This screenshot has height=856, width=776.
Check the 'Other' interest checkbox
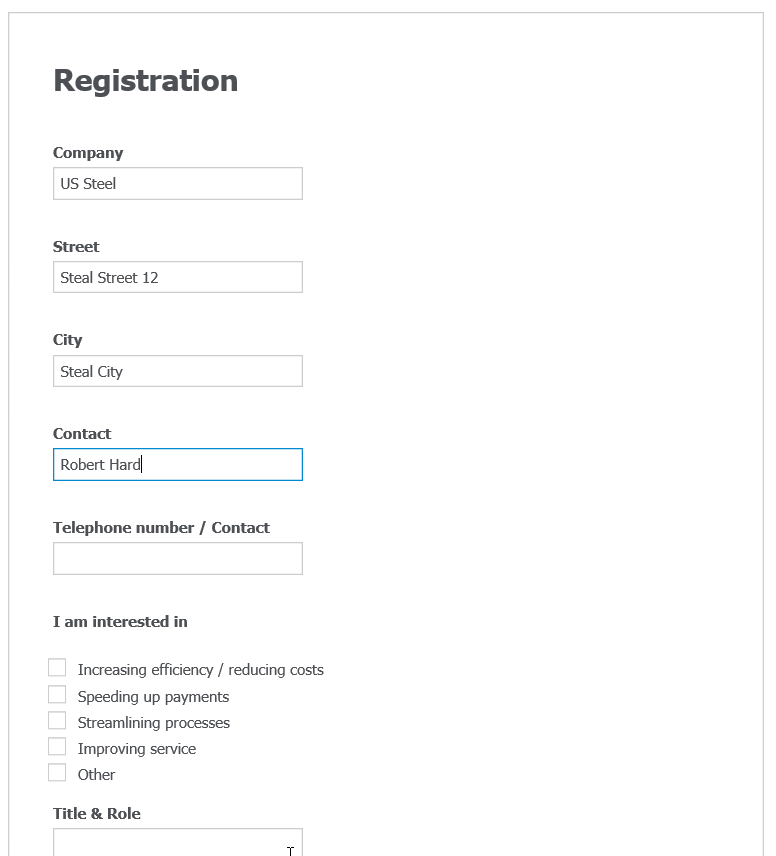click(x=57, y=770)
